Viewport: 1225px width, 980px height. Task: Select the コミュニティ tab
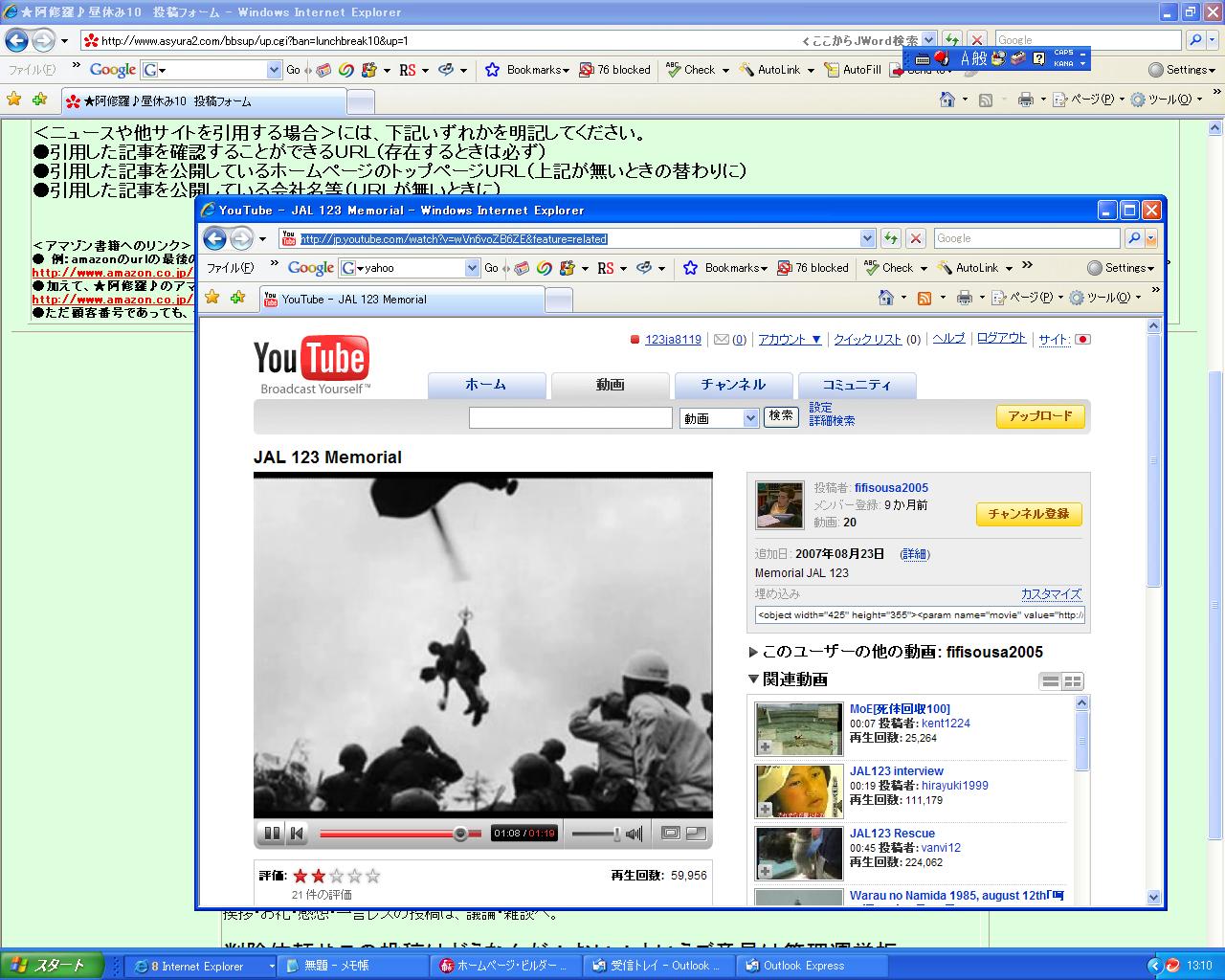coord(857,385)
